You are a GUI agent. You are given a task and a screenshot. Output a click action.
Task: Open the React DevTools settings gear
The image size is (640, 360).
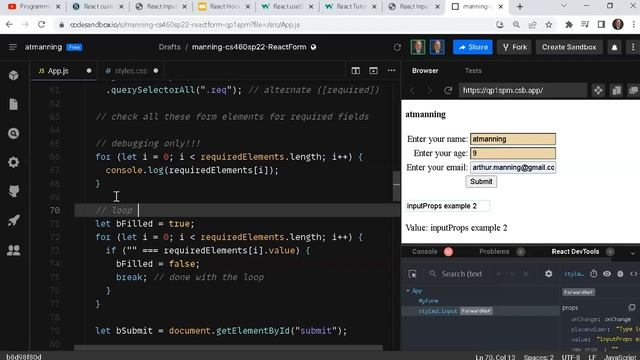549,274
